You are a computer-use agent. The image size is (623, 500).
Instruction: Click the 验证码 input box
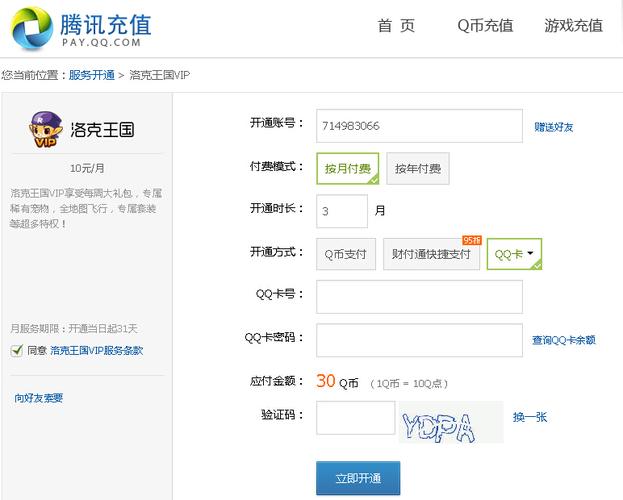click(356, 418)
